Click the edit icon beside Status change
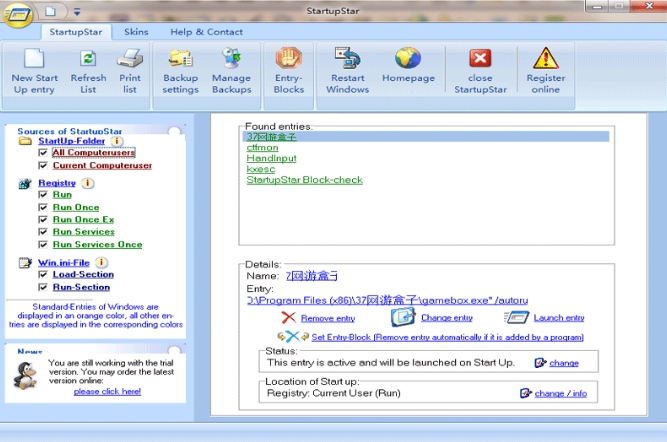Screen dimensions: 667x442 540,362
